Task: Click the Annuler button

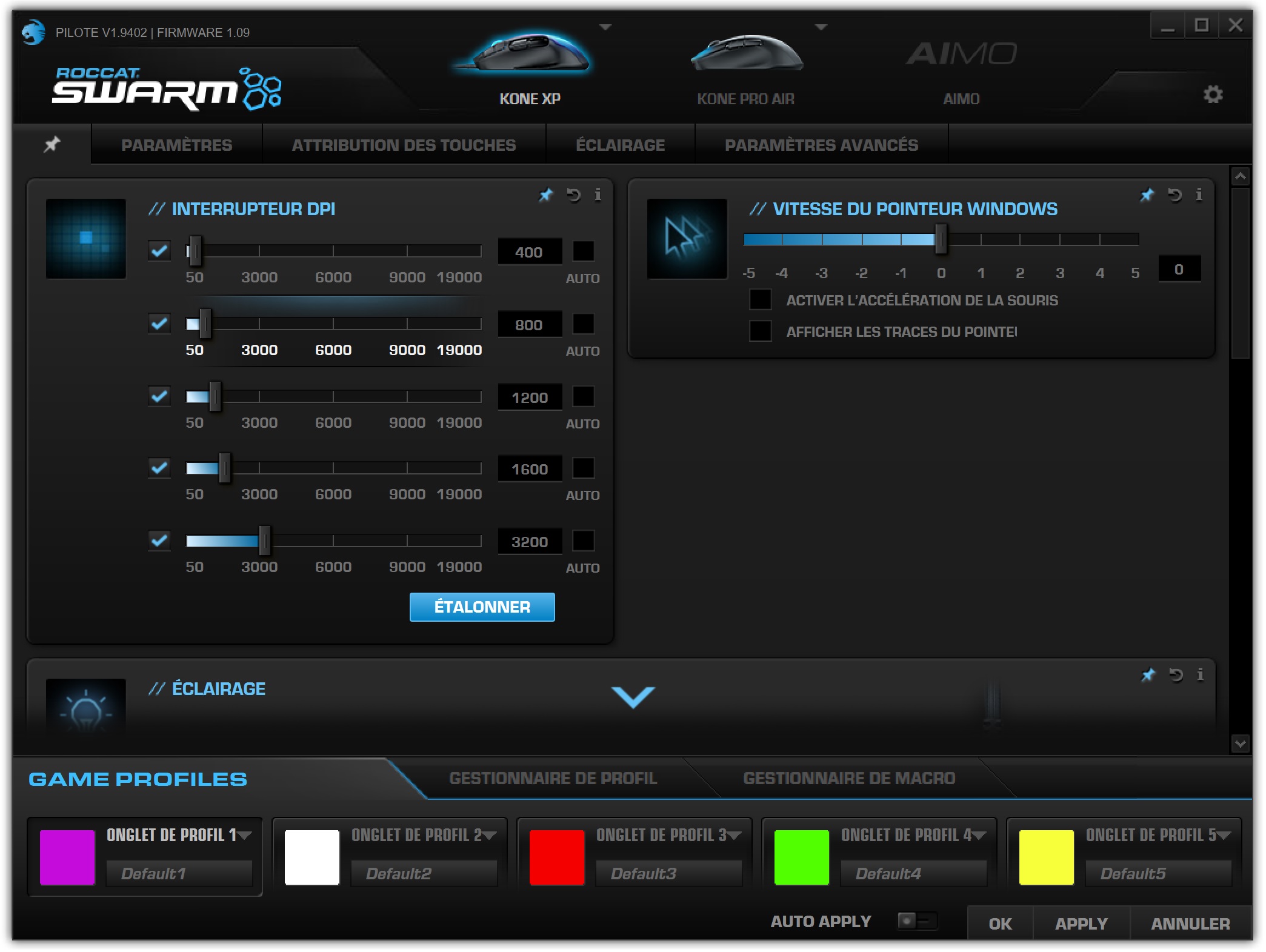Action: 1190,924
